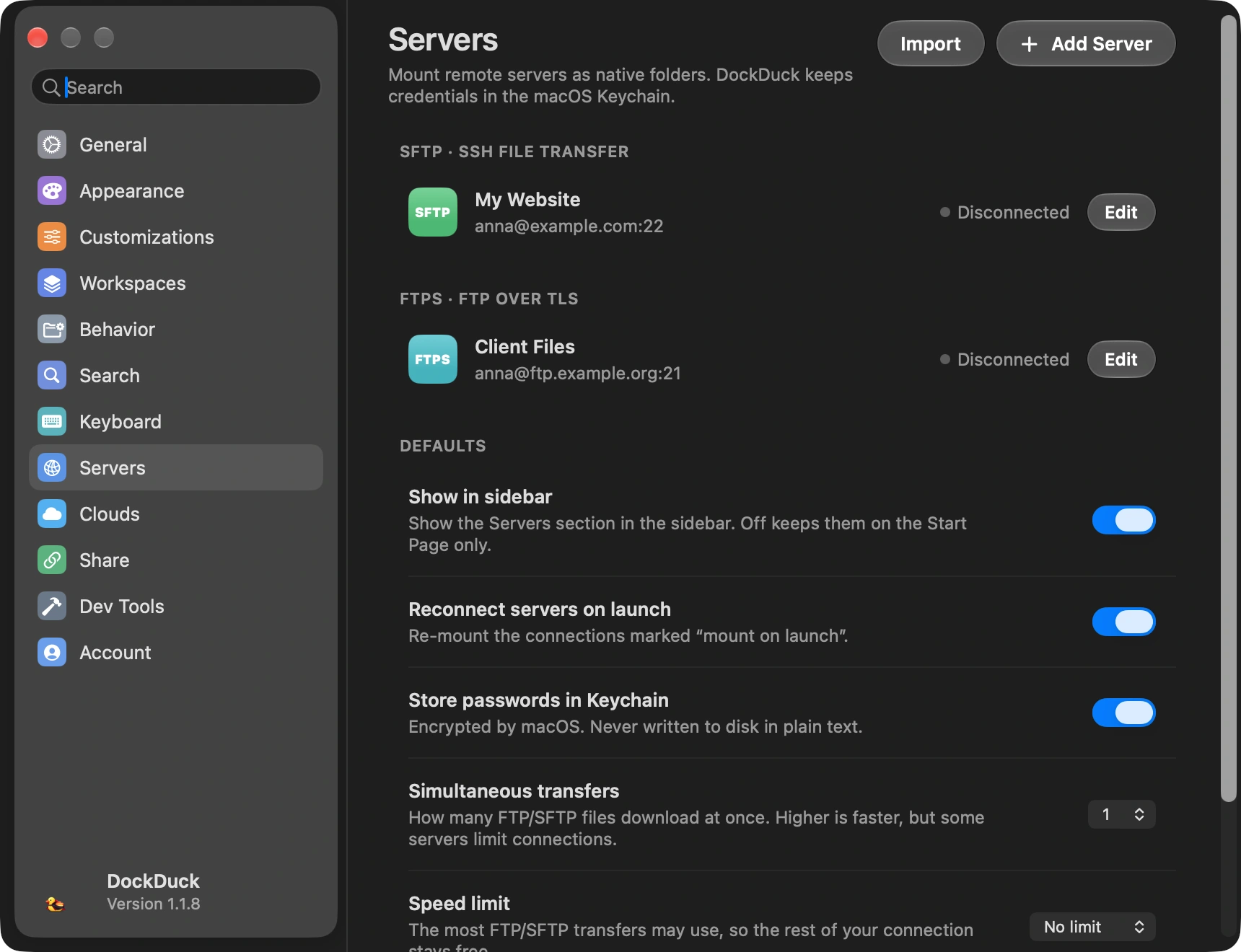Click anna@ftp.example.org:21 address
This screenshot has width=1241, height=952.
(578, 374)
